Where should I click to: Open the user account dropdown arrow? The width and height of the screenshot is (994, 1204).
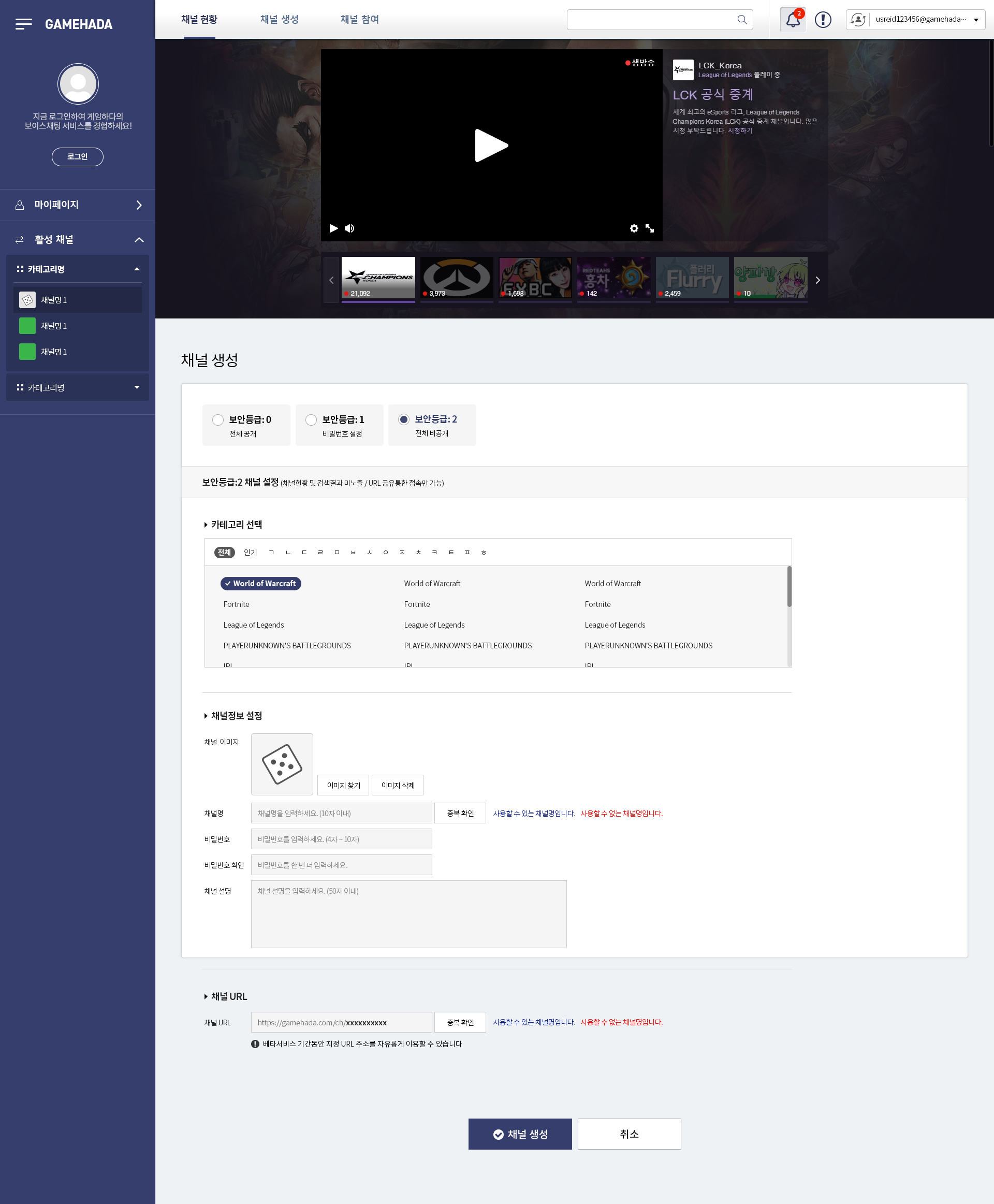click(x=976, y=20)
